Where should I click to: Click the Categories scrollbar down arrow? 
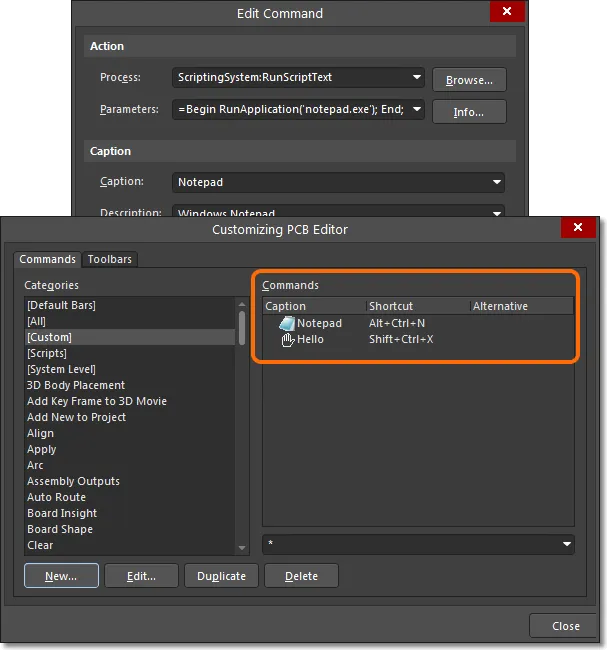242,548
